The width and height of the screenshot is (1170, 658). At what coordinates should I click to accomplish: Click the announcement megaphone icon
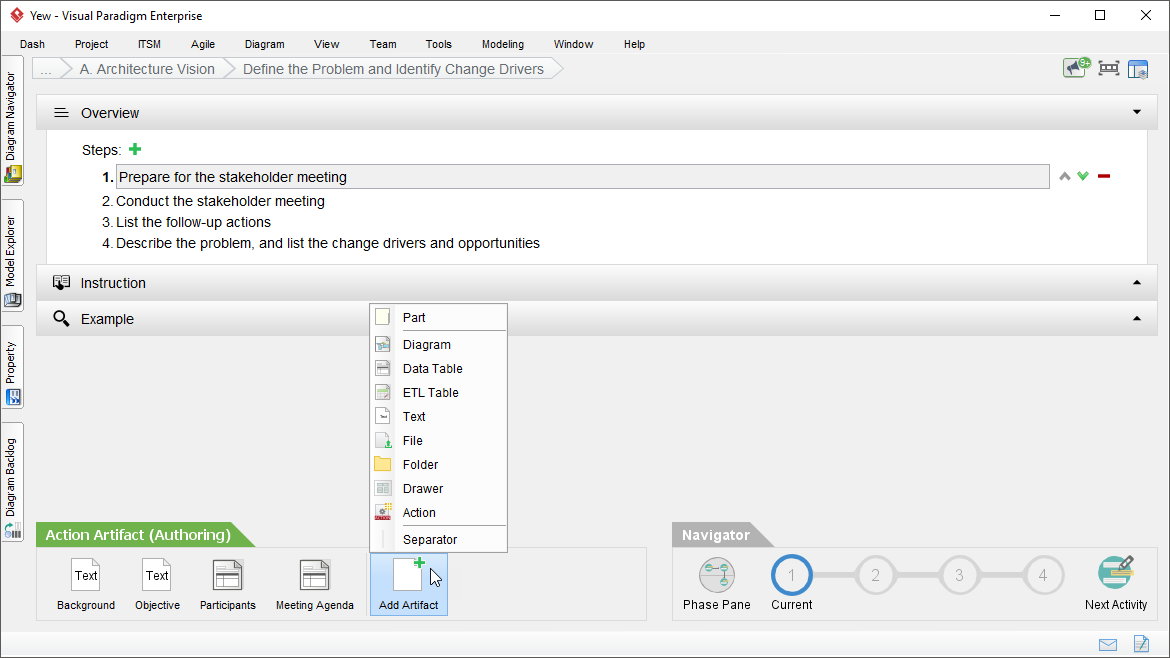1076,68
